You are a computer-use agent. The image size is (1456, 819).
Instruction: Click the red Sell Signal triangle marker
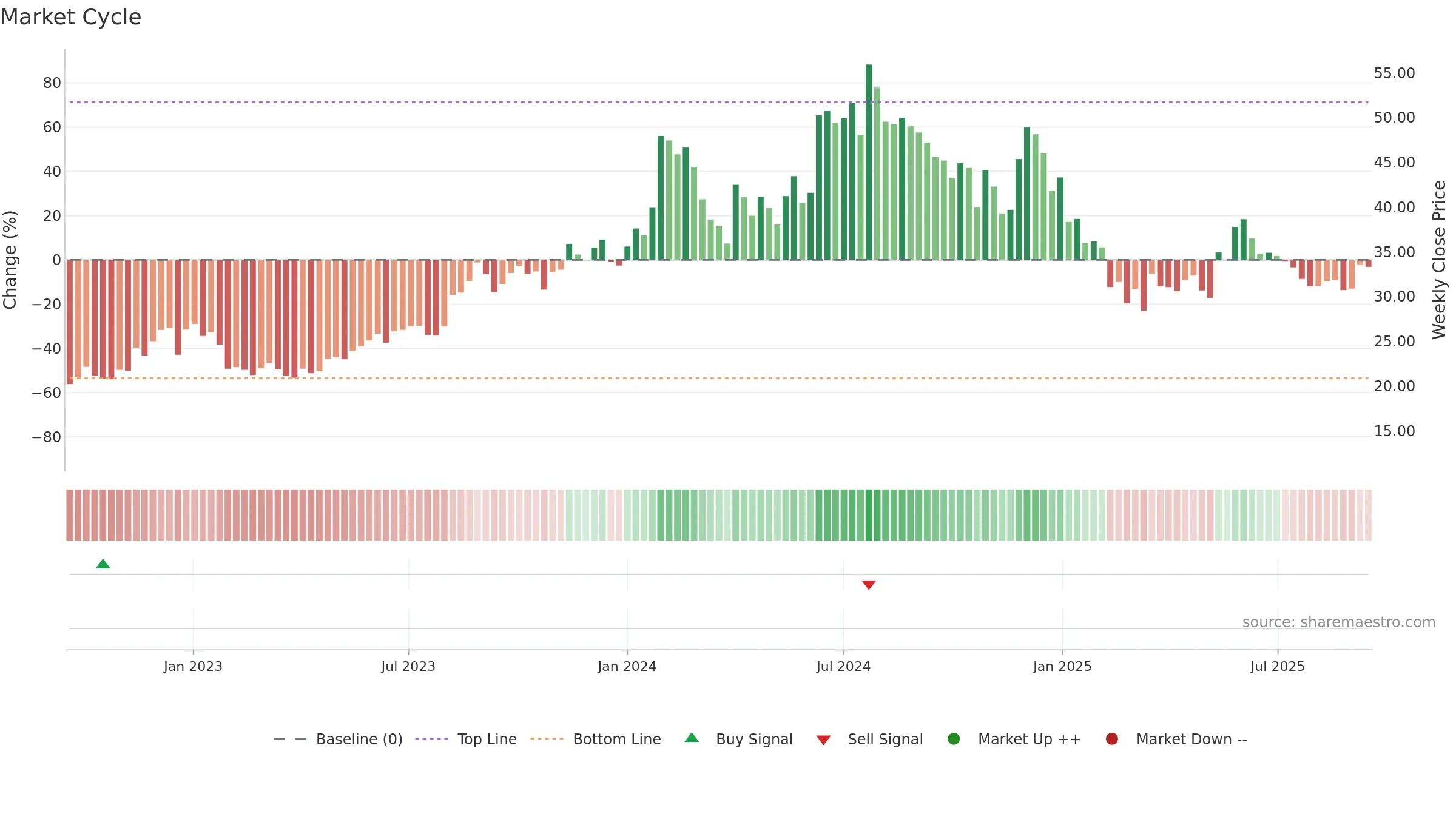[x=869, y=585]
